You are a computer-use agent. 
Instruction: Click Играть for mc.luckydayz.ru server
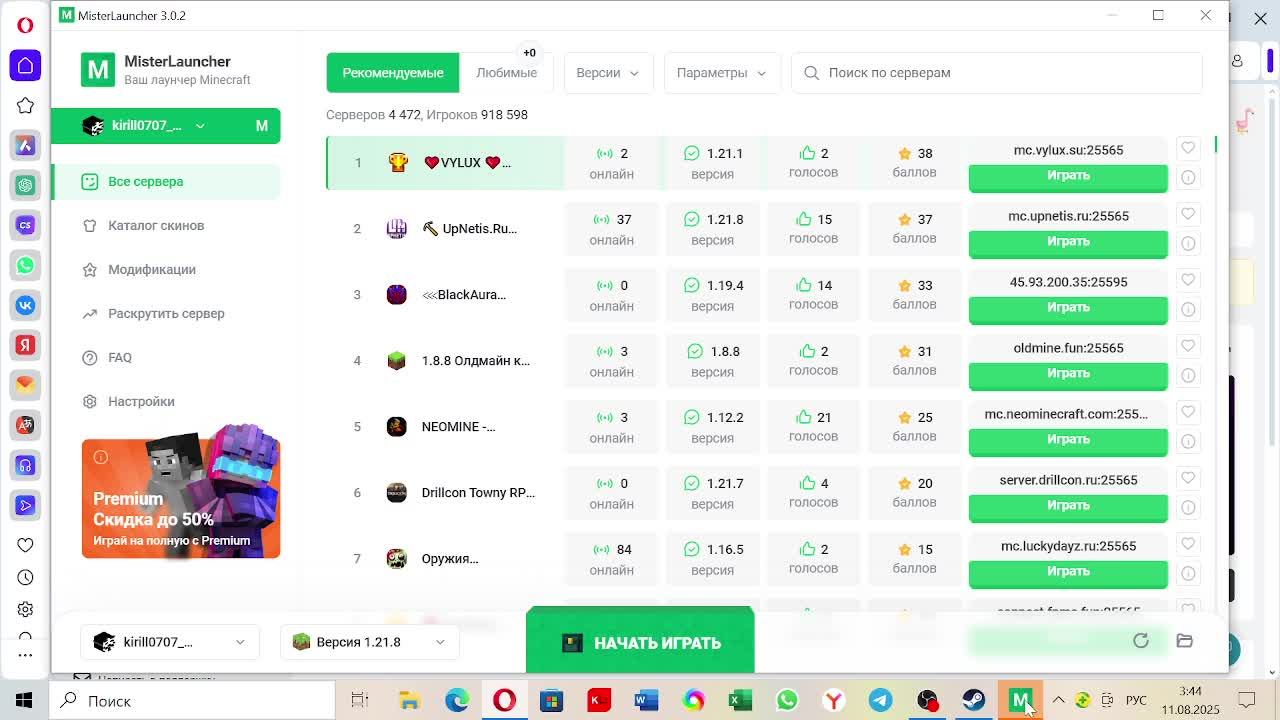(x=1068, y=572)
